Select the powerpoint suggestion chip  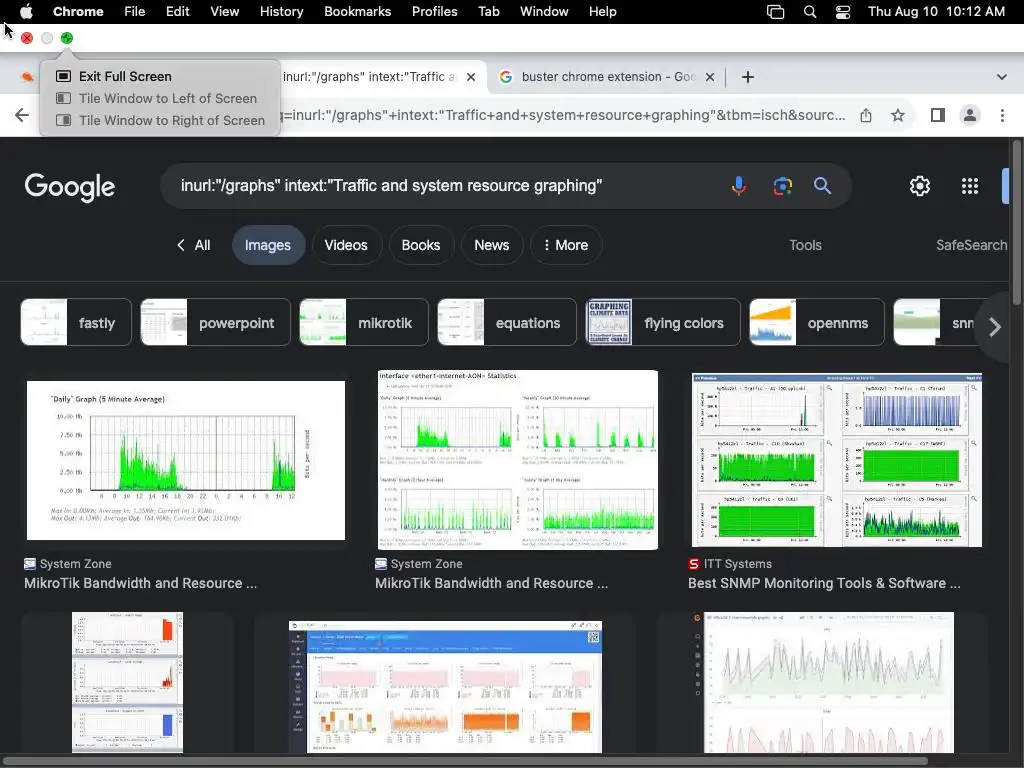(x=216, y=323)
